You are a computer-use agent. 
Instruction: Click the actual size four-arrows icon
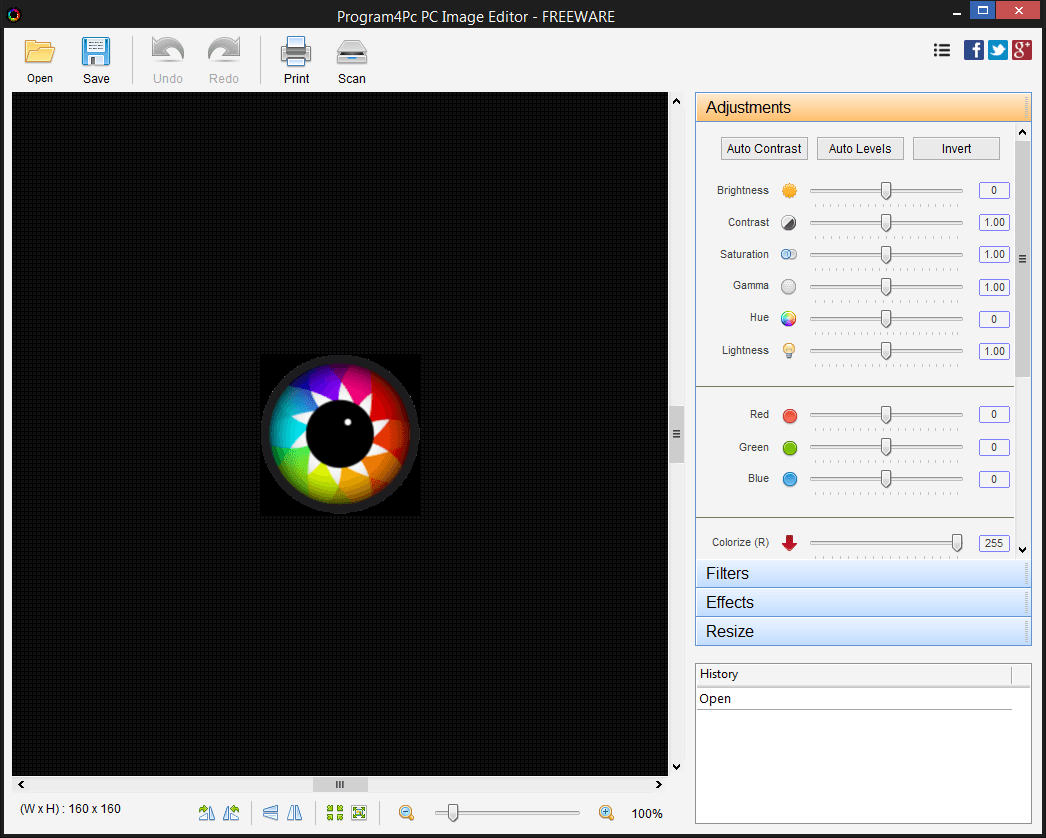335,813
